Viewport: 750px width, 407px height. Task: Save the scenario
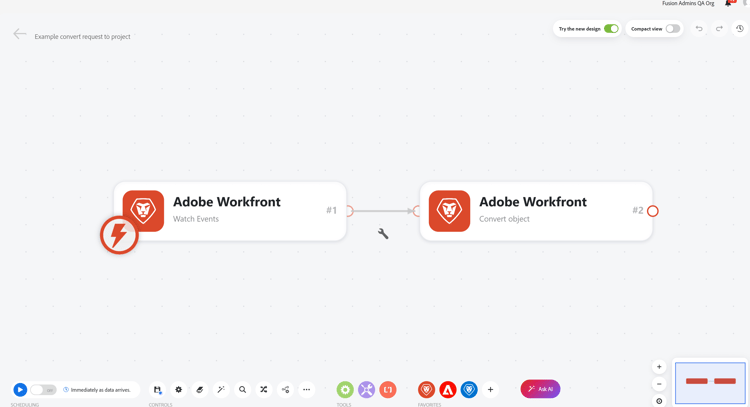tap(157, 390)
